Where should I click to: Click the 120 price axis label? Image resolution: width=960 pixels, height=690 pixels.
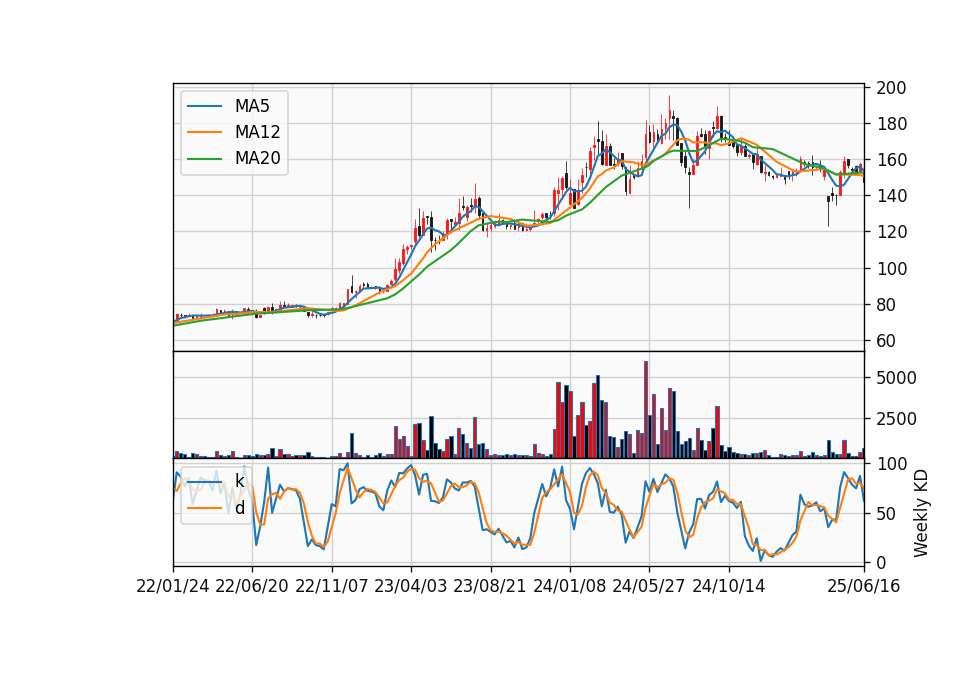[891, 233]
